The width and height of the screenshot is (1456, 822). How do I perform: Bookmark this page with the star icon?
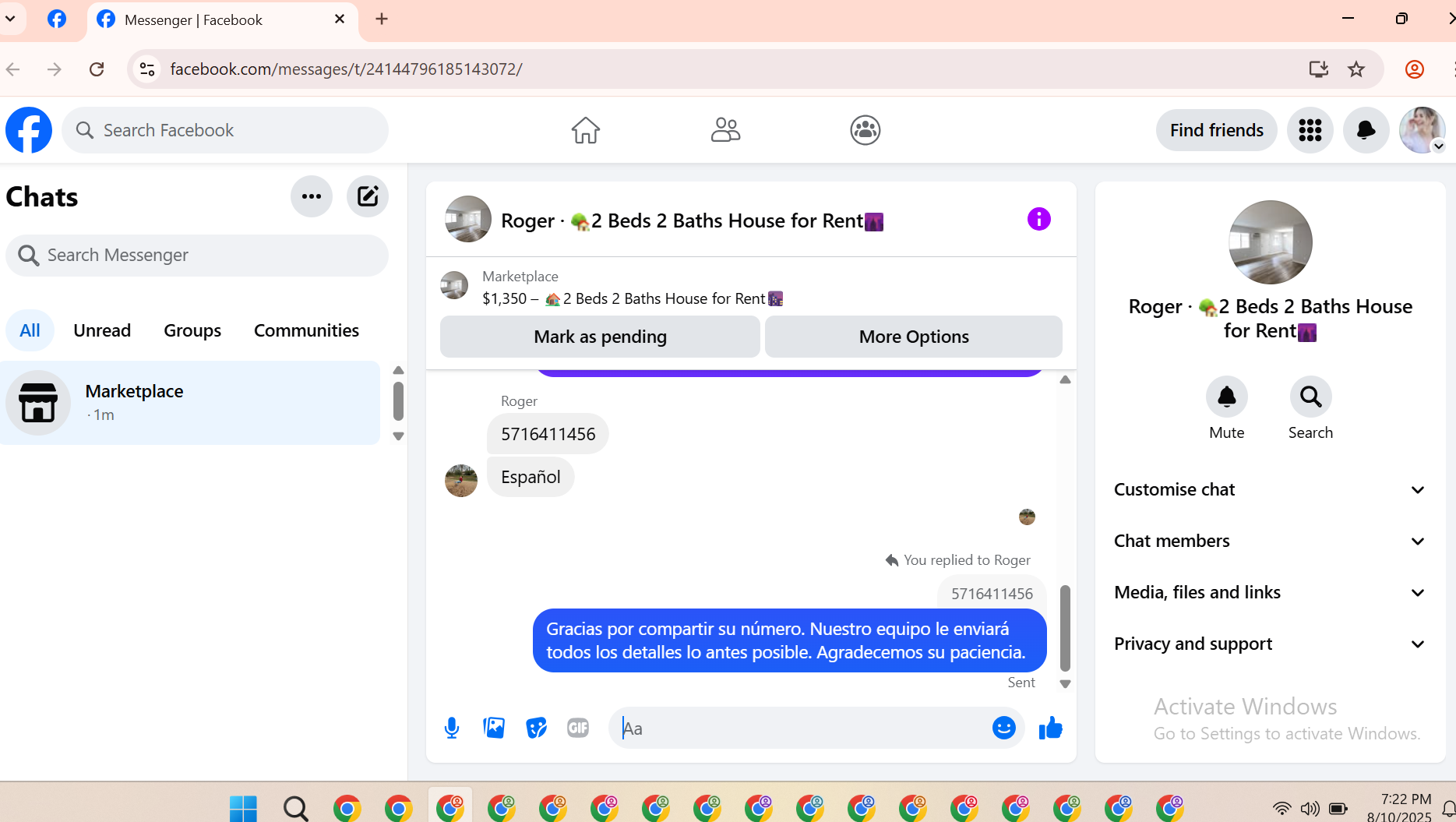pos(1356,69)
